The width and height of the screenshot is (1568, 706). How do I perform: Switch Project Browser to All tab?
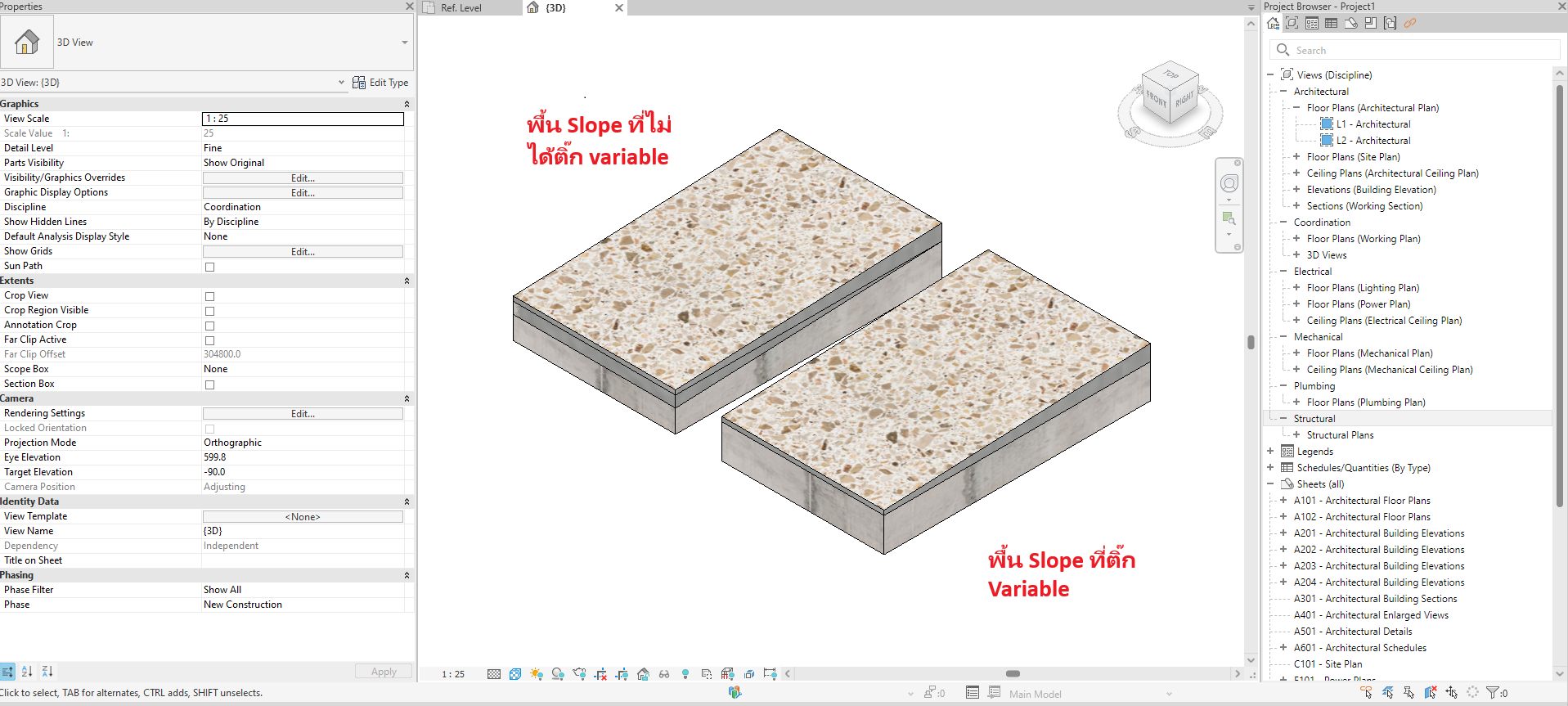click(x=1273, y=23)
